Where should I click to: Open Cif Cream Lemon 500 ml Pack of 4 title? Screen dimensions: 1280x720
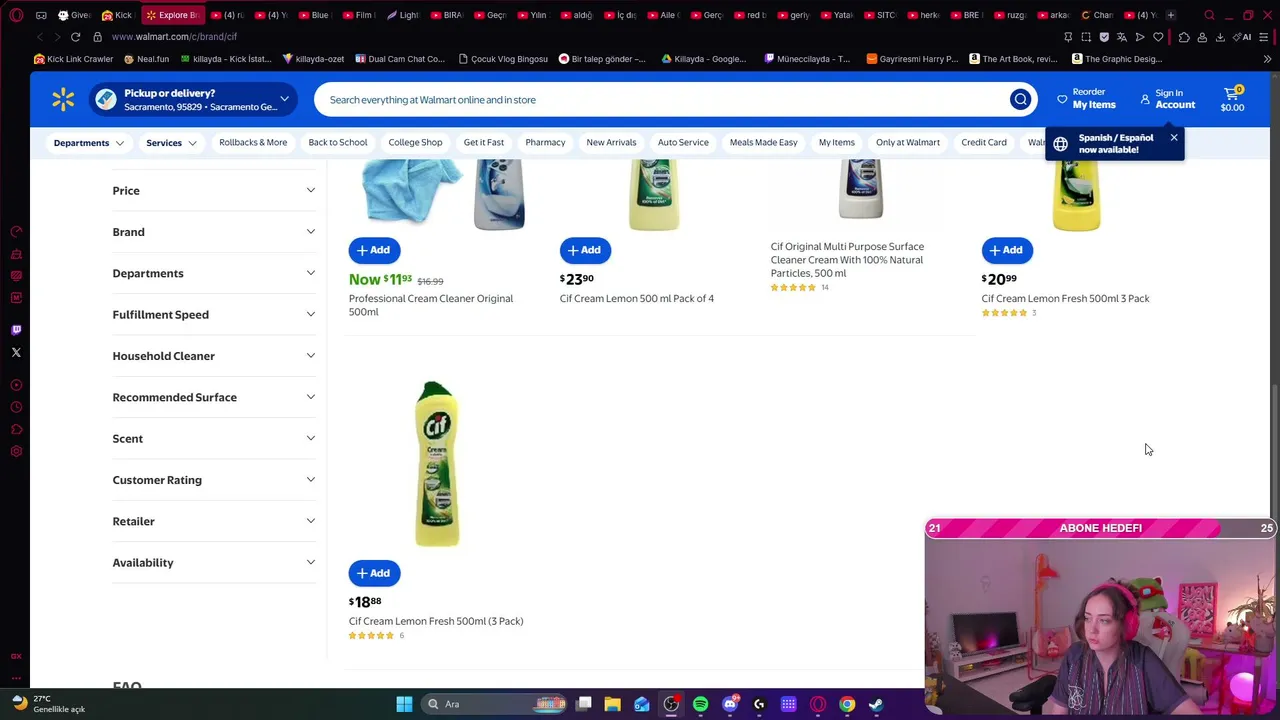coord(637,298)
